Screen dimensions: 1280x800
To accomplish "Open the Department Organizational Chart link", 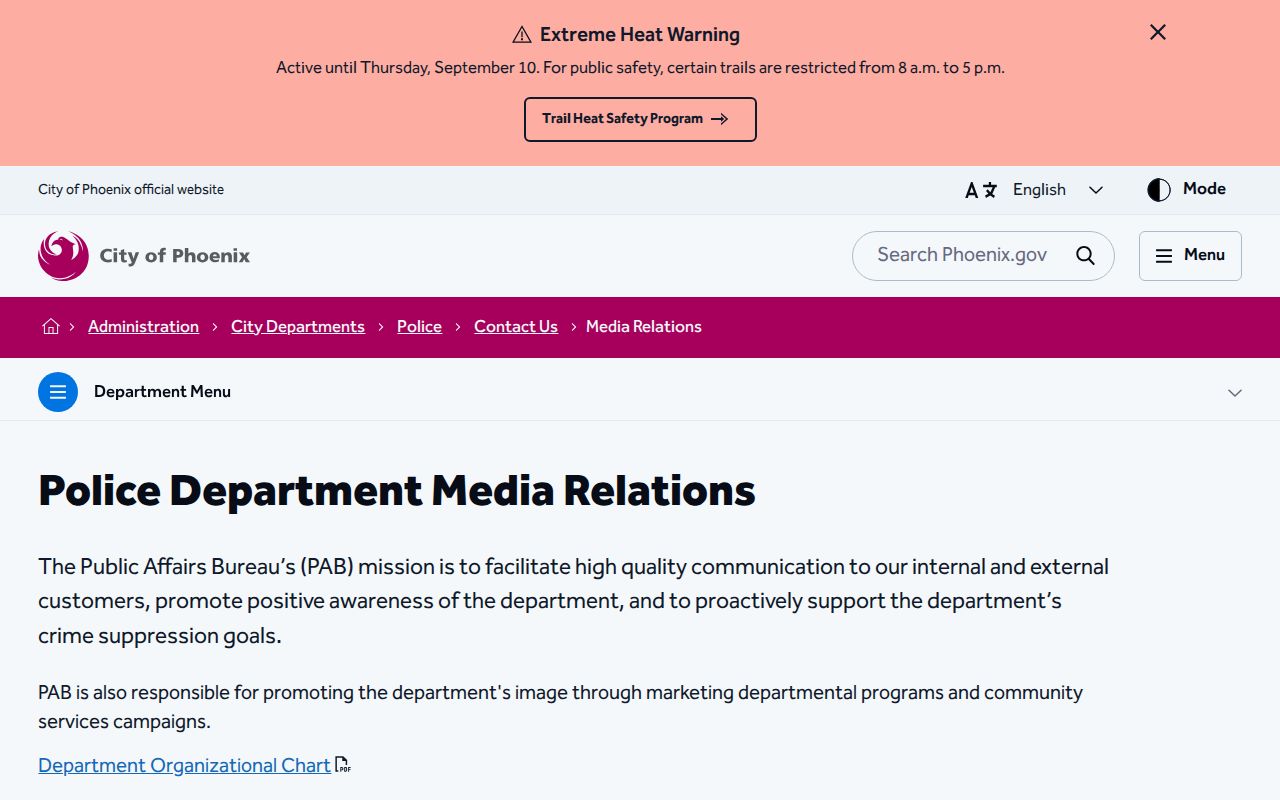I will pyautogui.click(x=184, y=766).
